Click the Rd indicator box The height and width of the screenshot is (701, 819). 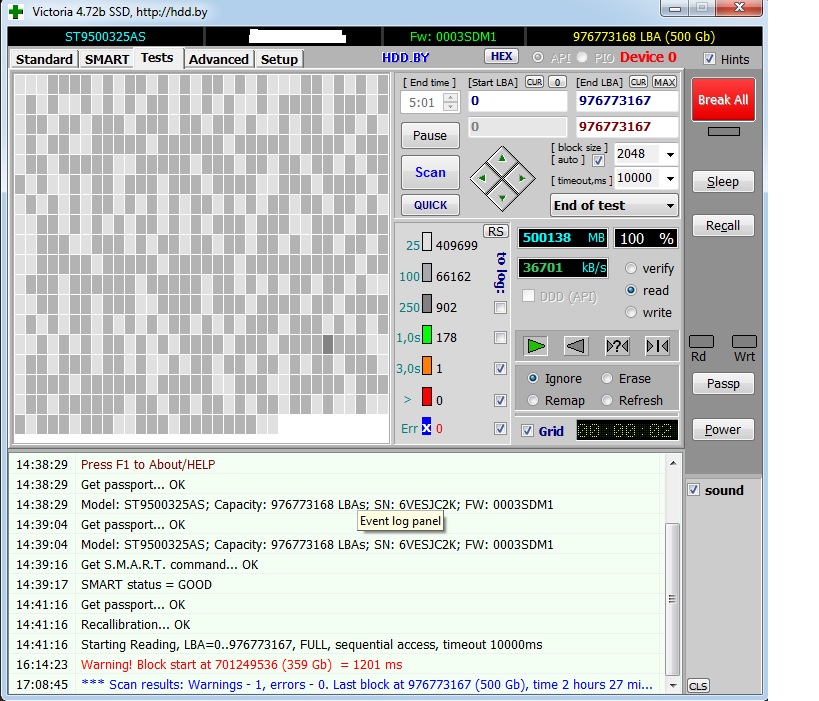pyautogui.click(x=701, y=342)
